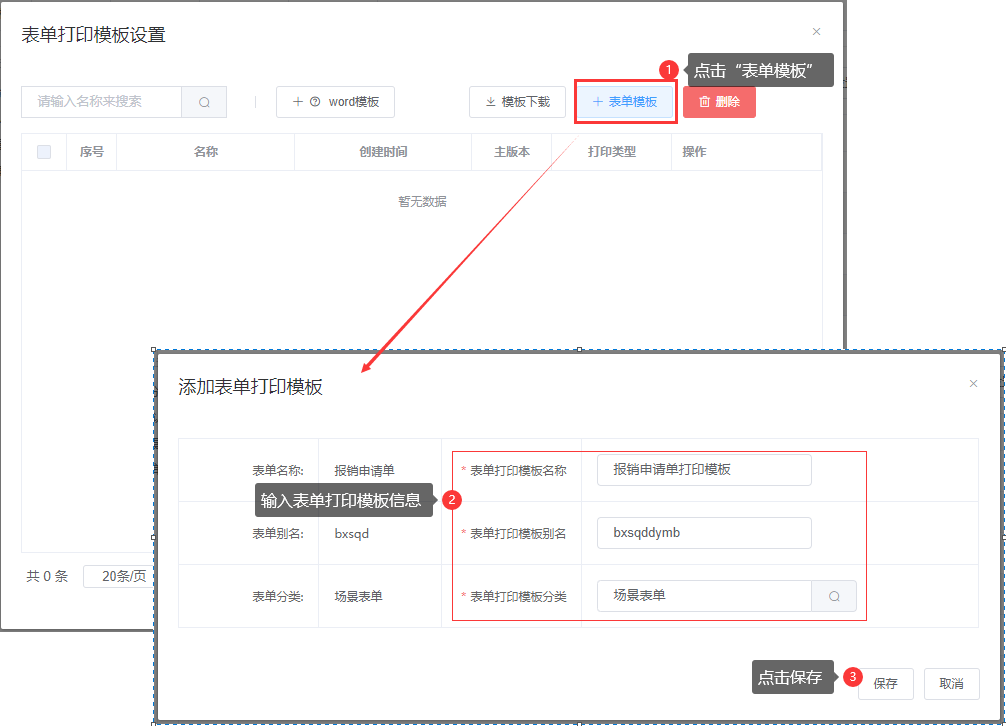
Task: Click the 表单打印模板分类 input showing 场景表单
Action: pos(704,596)
